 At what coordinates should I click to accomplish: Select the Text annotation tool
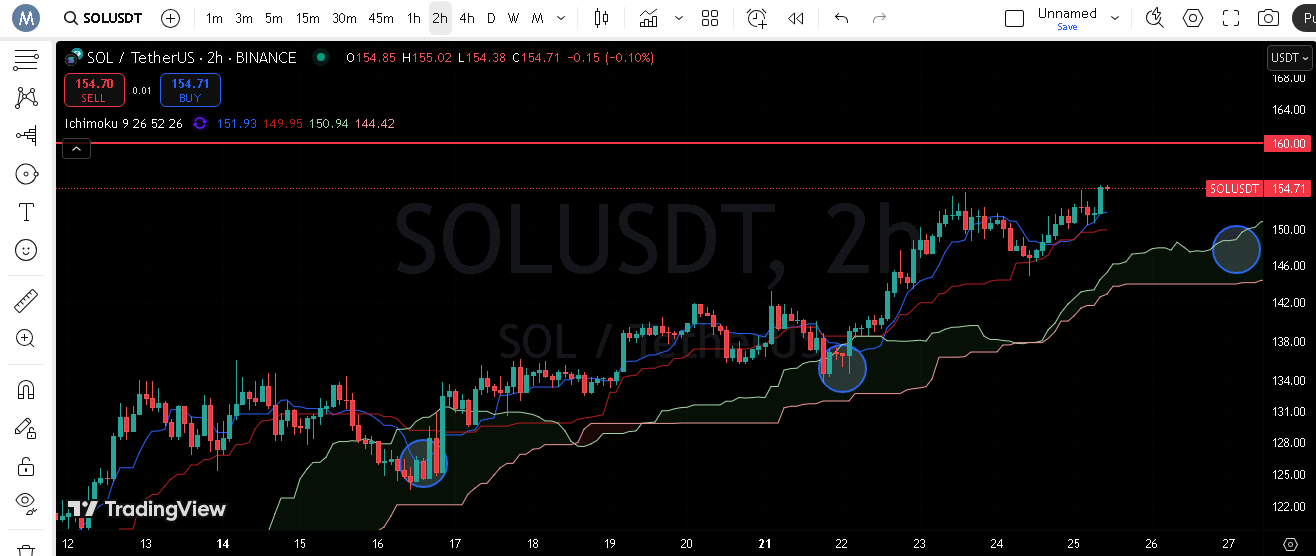(26, 212)
